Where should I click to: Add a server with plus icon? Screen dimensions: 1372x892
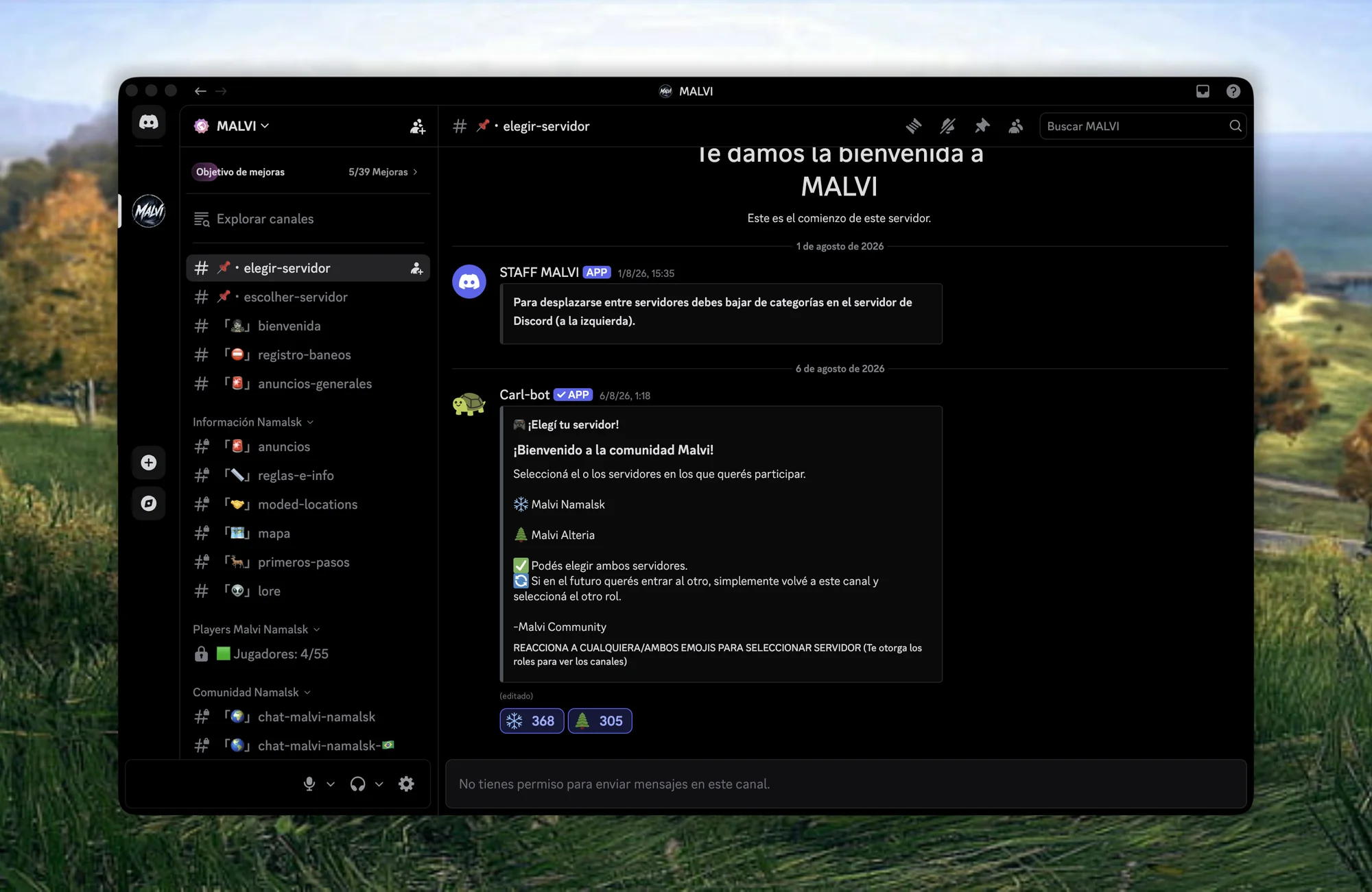(148, 463)
